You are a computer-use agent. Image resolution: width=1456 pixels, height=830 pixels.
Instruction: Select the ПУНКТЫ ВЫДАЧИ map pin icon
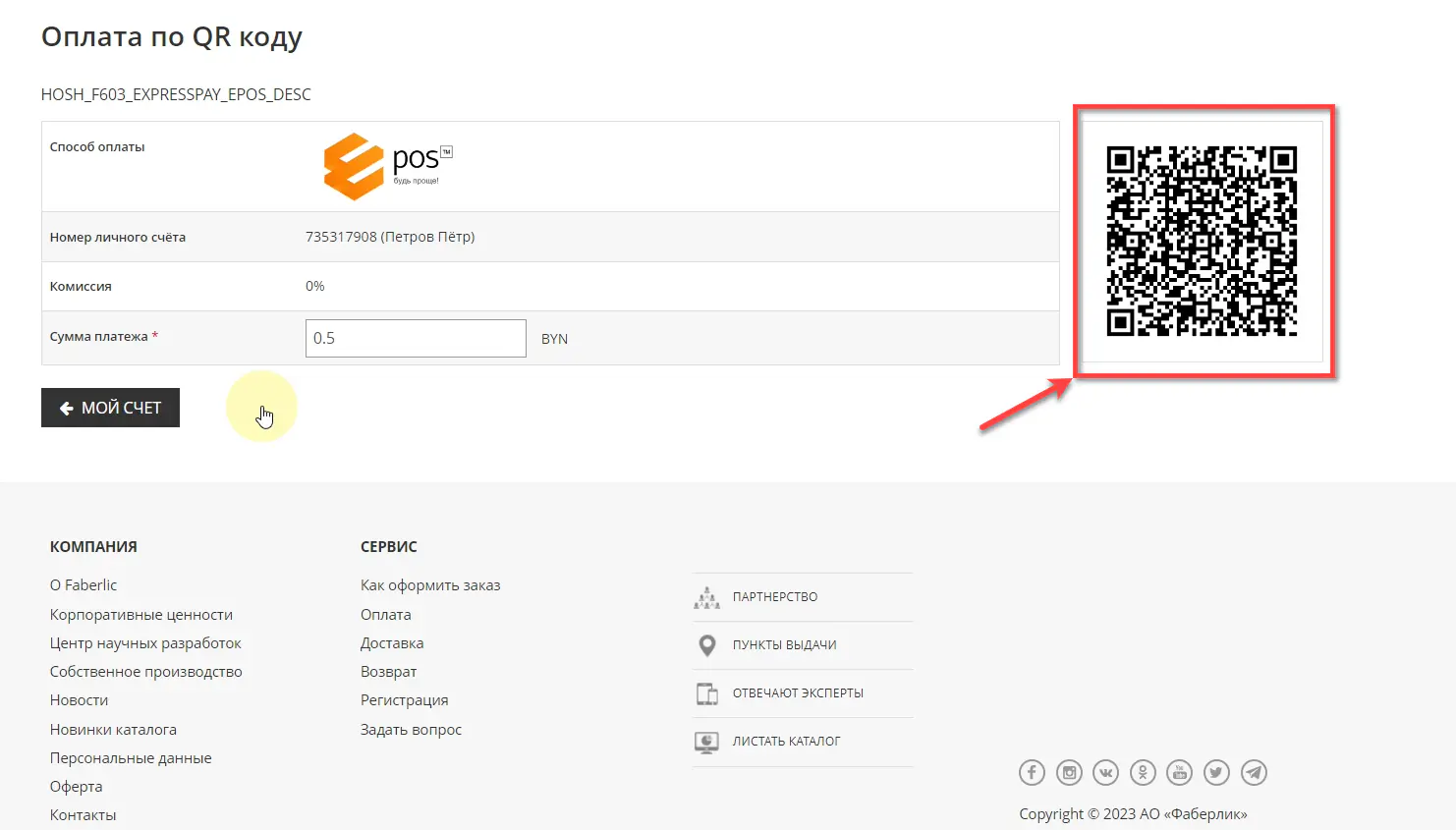tap(706, 644)
